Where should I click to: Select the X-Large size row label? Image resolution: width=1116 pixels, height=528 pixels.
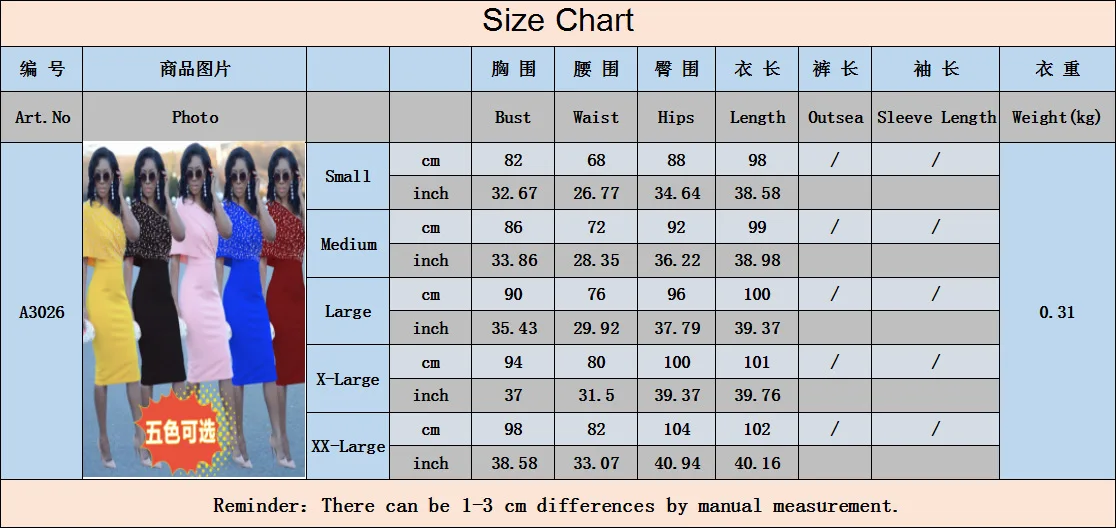click(x=348, y=379)
